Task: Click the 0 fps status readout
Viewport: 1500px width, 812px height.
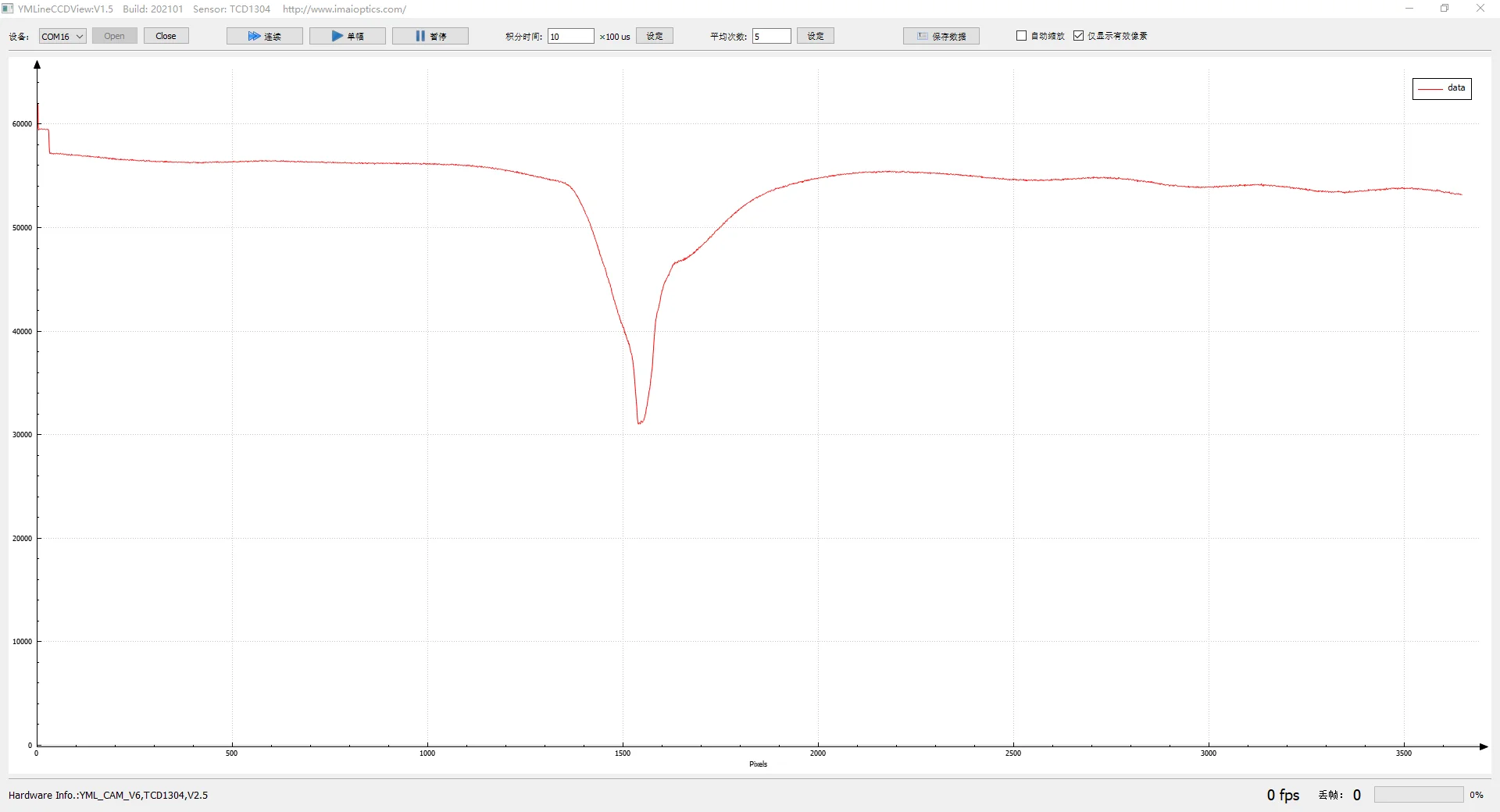Action: point(1283,795)
